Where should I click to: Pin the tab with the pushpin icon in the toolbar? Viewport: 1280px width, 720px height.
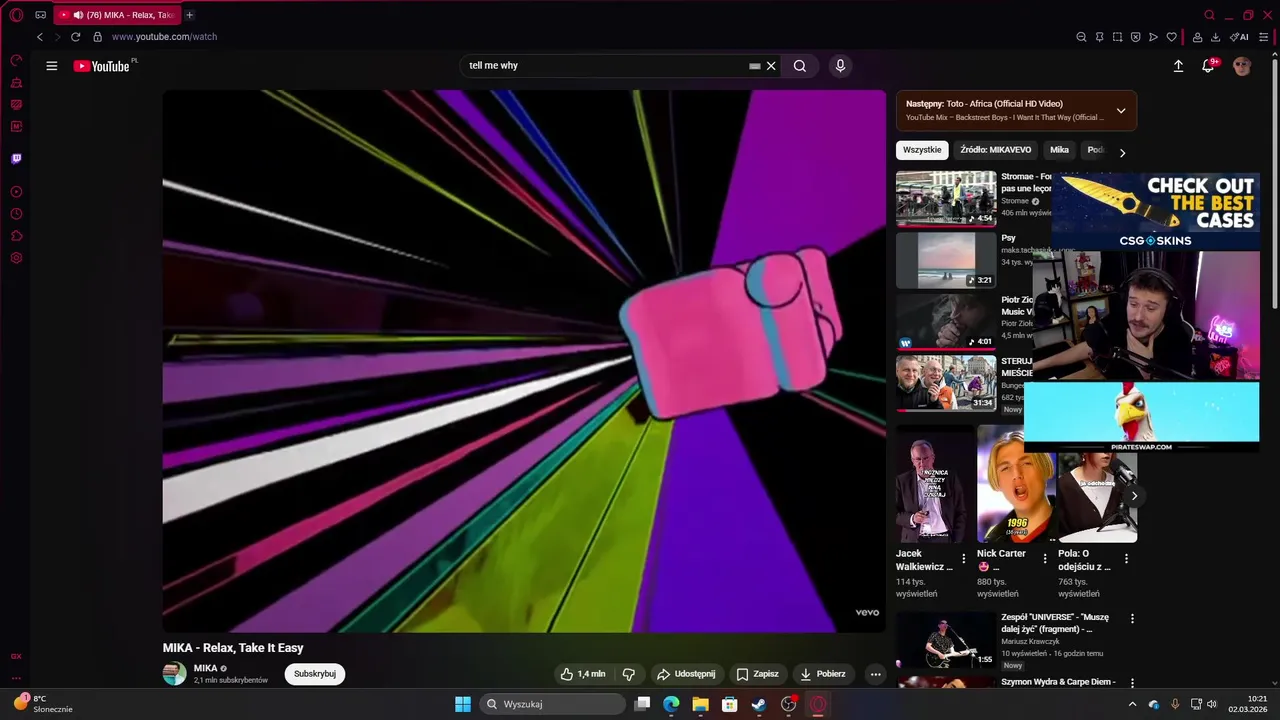click(1099, 37)
